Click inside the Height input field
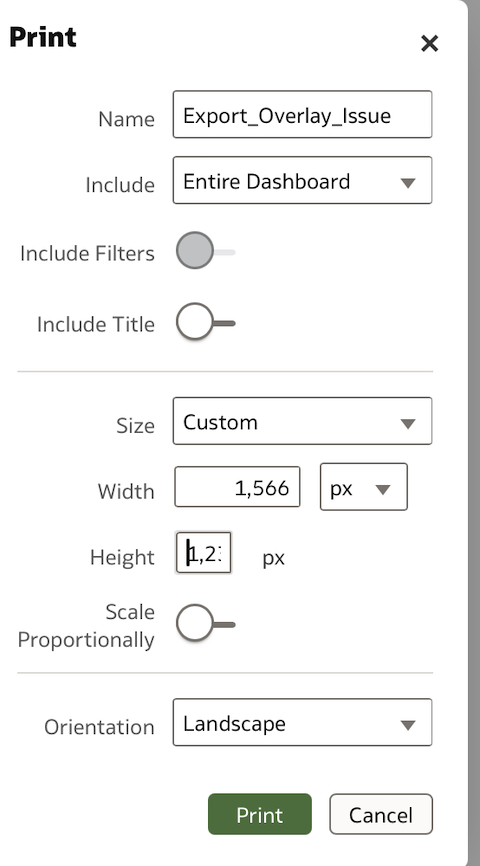 (x=203, y=552)
